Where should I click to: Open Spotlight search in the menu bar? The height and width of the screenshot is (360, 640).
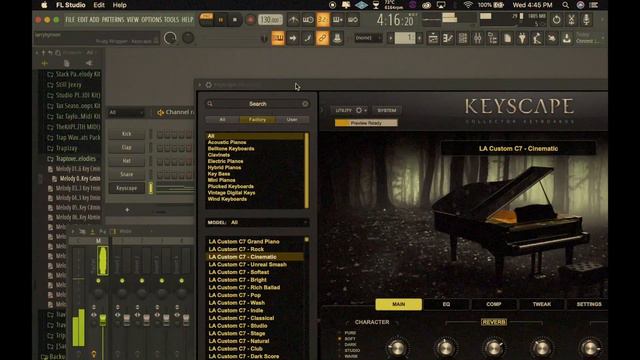tap(565, 5)
